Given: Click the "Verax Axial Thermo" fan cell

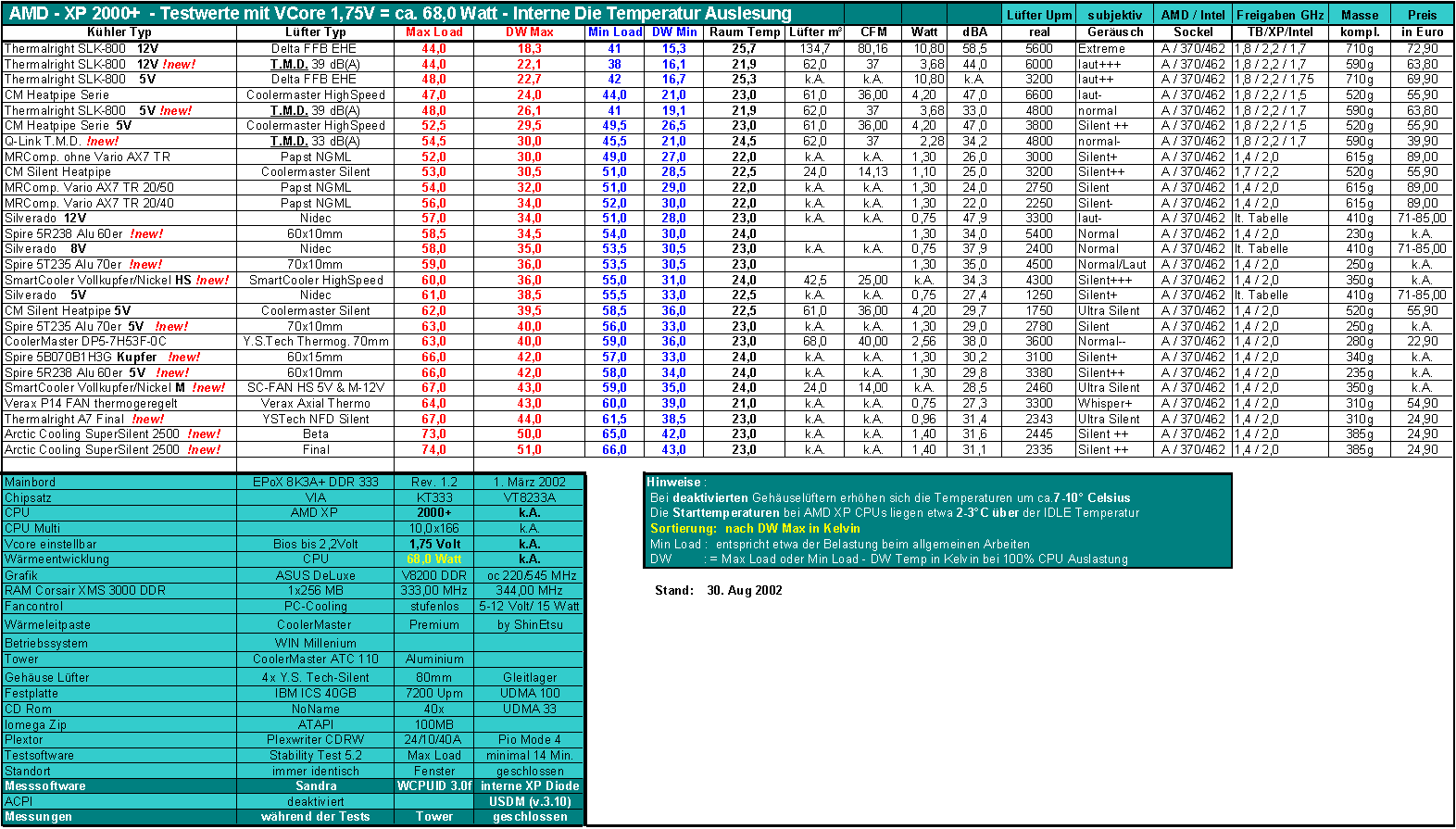Looking at the screenshot, I should [x=316, y=403].
